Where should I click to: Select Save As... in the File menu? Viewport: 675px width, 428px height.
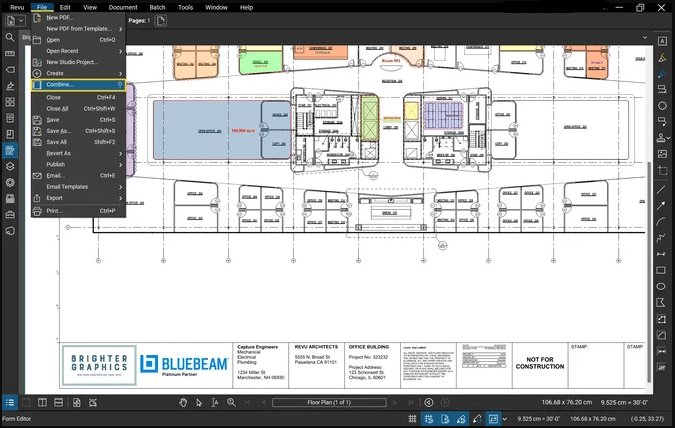(78, 131)
